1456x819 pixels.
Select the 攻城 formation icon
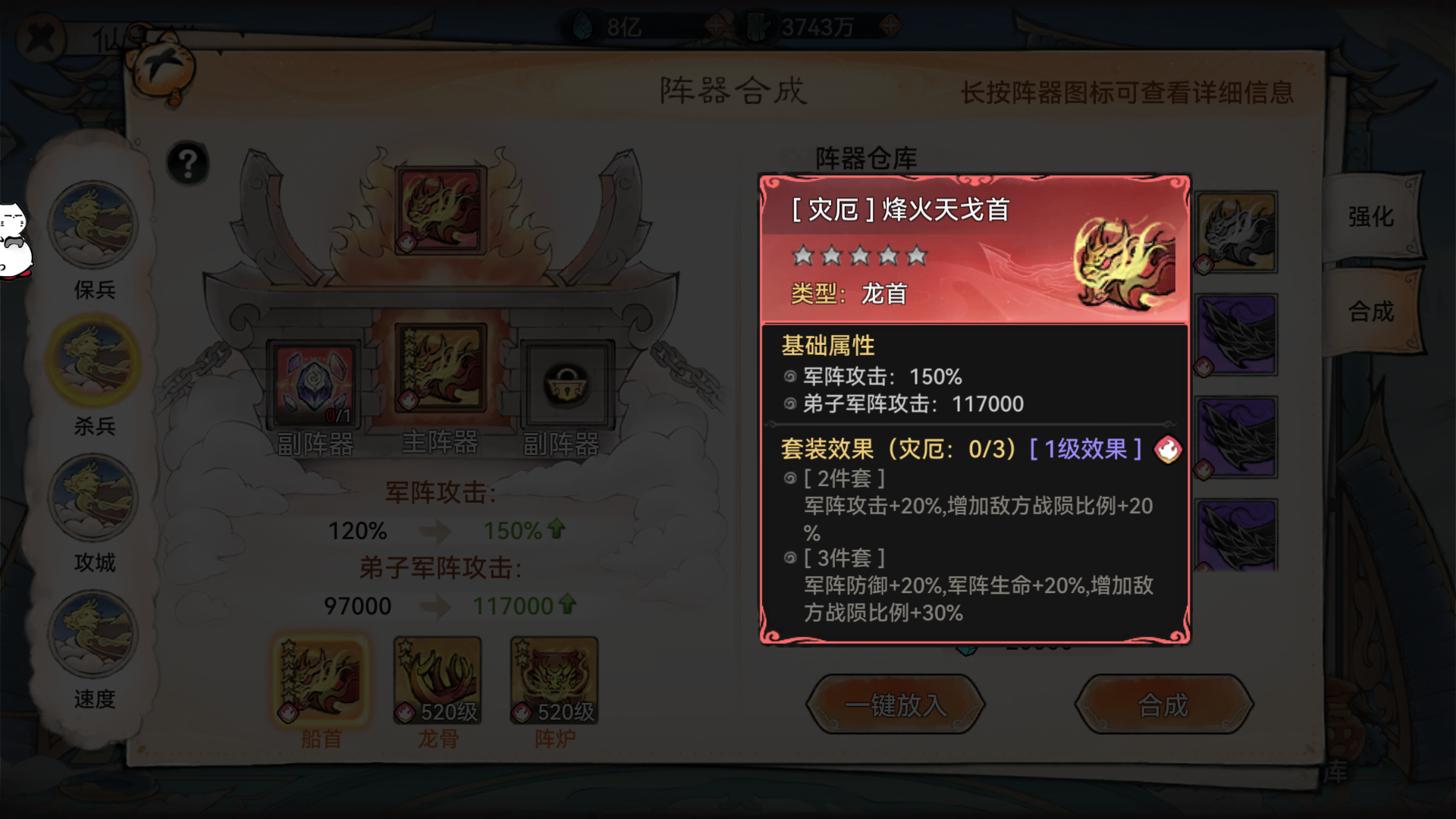click(93, 497)
